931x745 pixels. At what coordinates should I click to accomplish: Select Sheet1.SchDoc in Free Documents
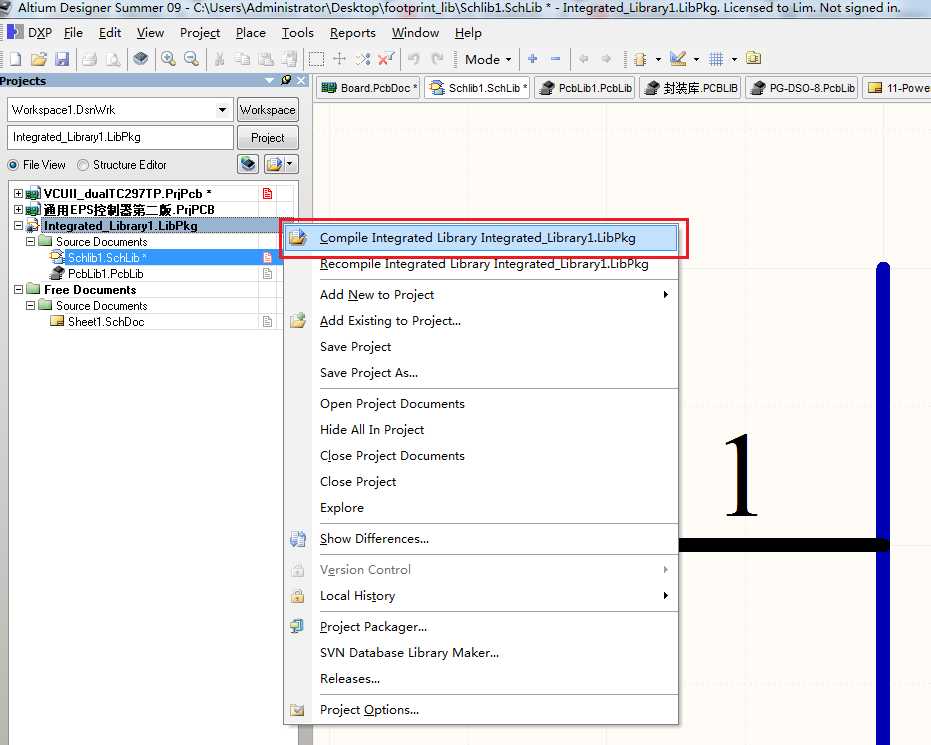pyautogui.click(x=106, y=322)
